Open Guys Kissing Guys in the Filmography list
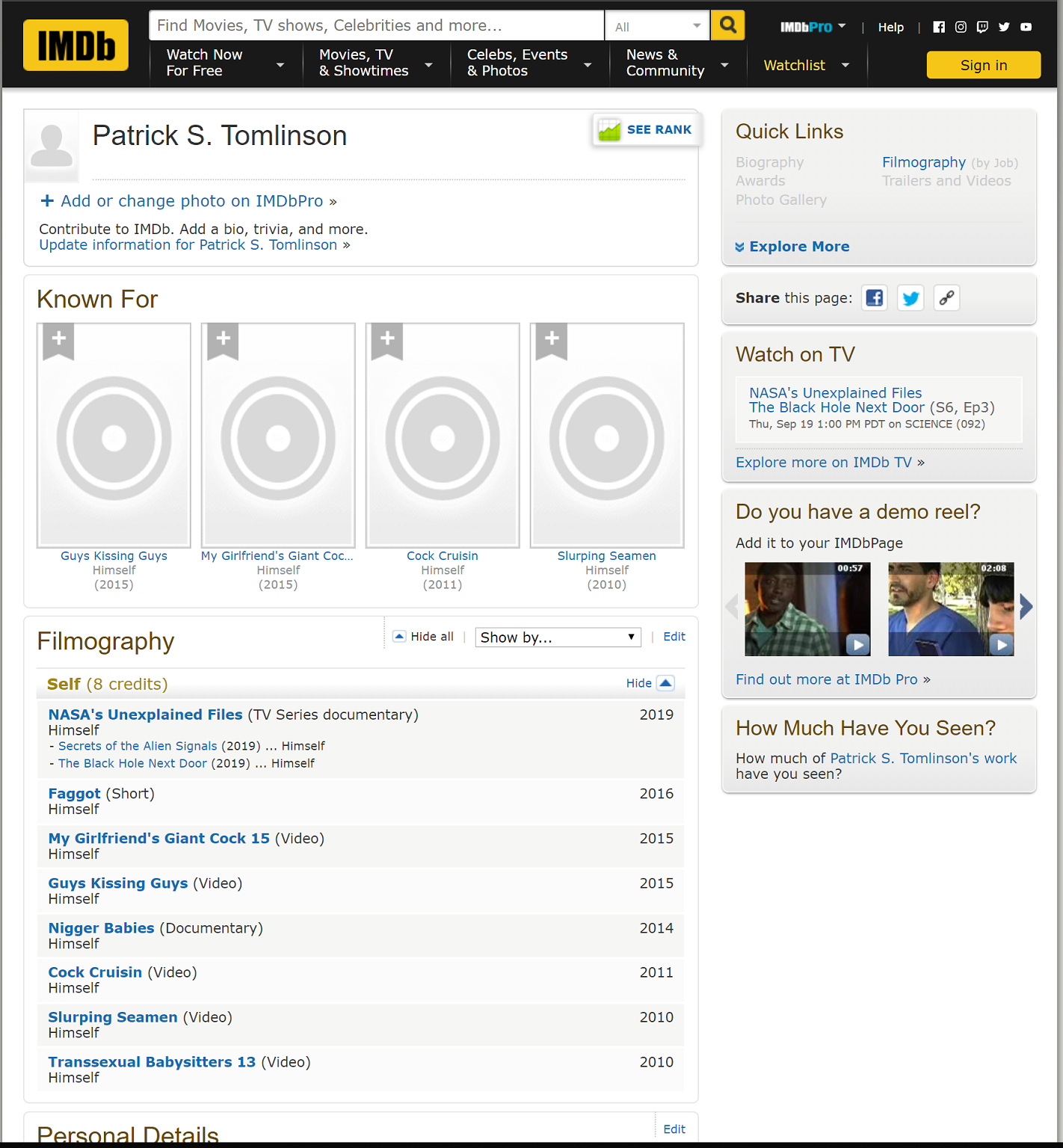Image resolution: width=1063 pixels, height=1148 pixels. pos(118,883)
